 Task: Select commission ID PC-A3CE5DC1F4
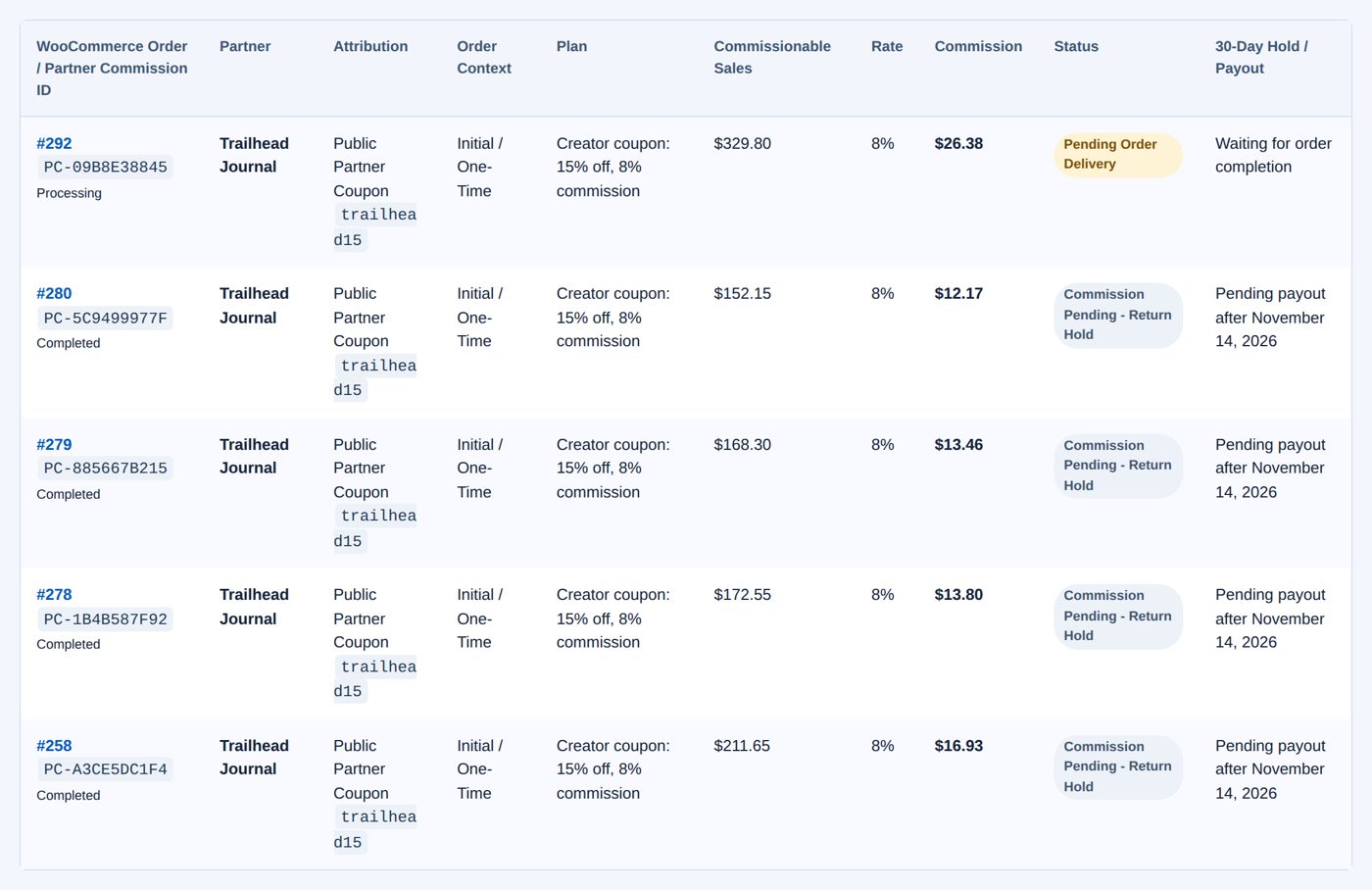[105, 769]
